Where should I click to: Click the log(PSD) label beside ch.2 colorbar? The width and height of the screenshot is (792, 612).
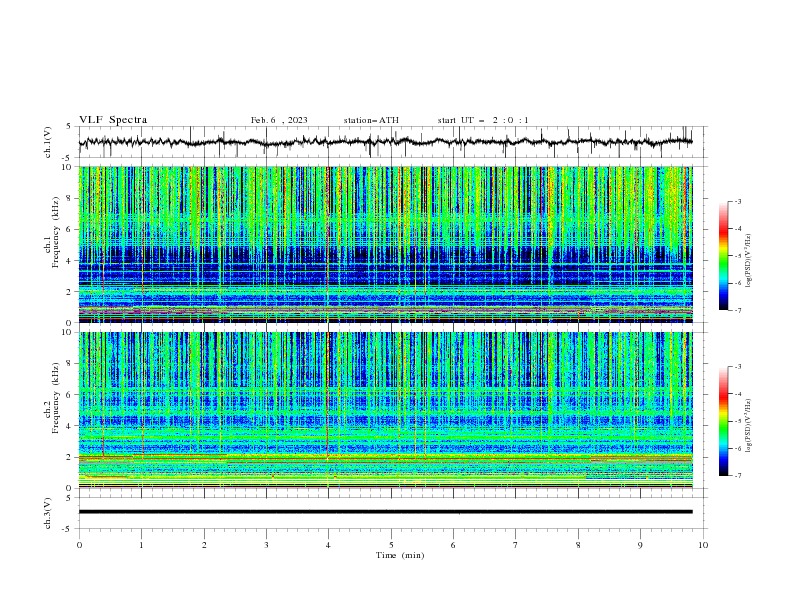click(749, 426)
